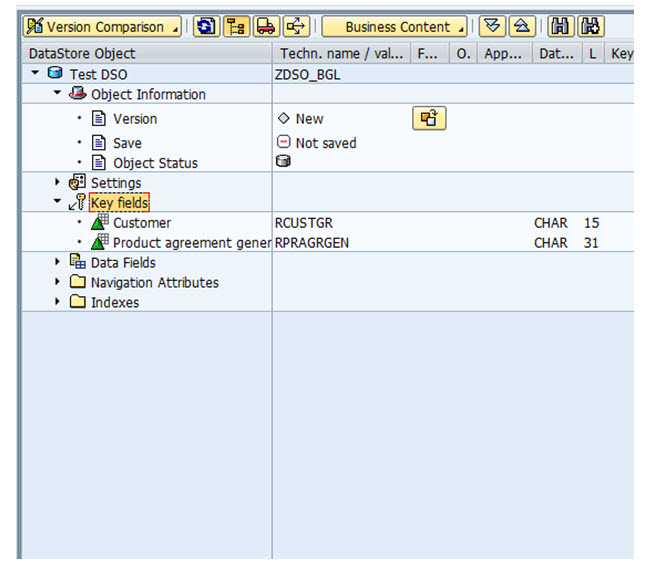The height and width of the screenshot is (575, 663).
Task: Collapse the Key fields node
Action: [x=58, y=203]
